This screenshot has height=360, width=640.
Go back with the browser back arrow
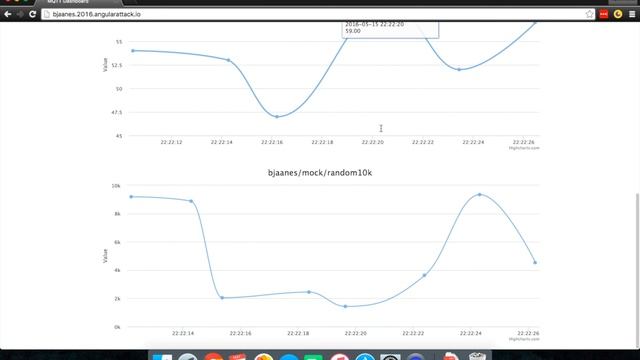pos(8,14)
